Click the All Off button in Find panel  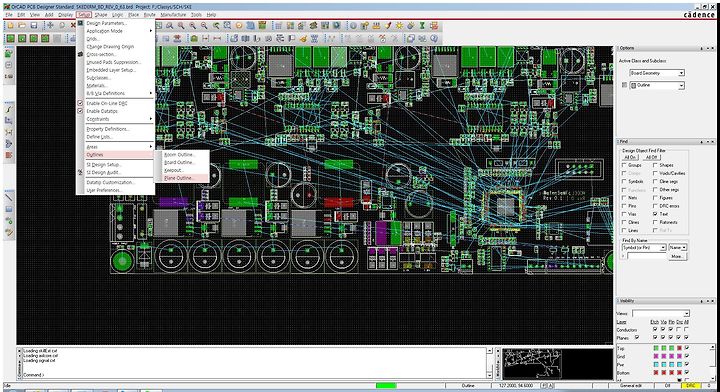[652, 157]
